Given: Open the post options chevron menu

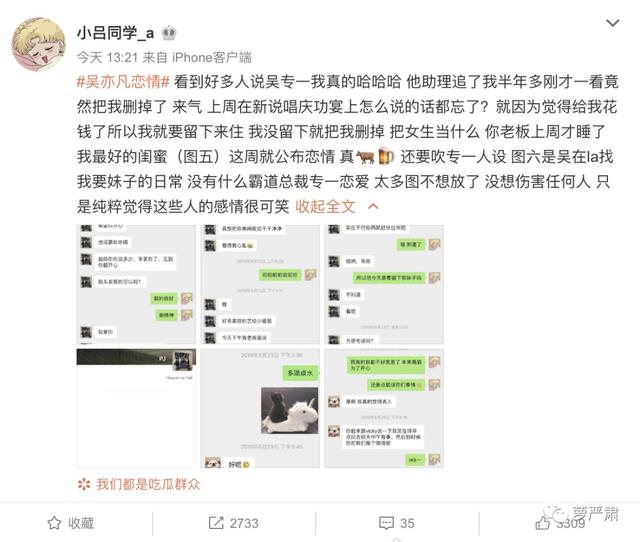Looking at the screenshot, I should pos(613,23).
